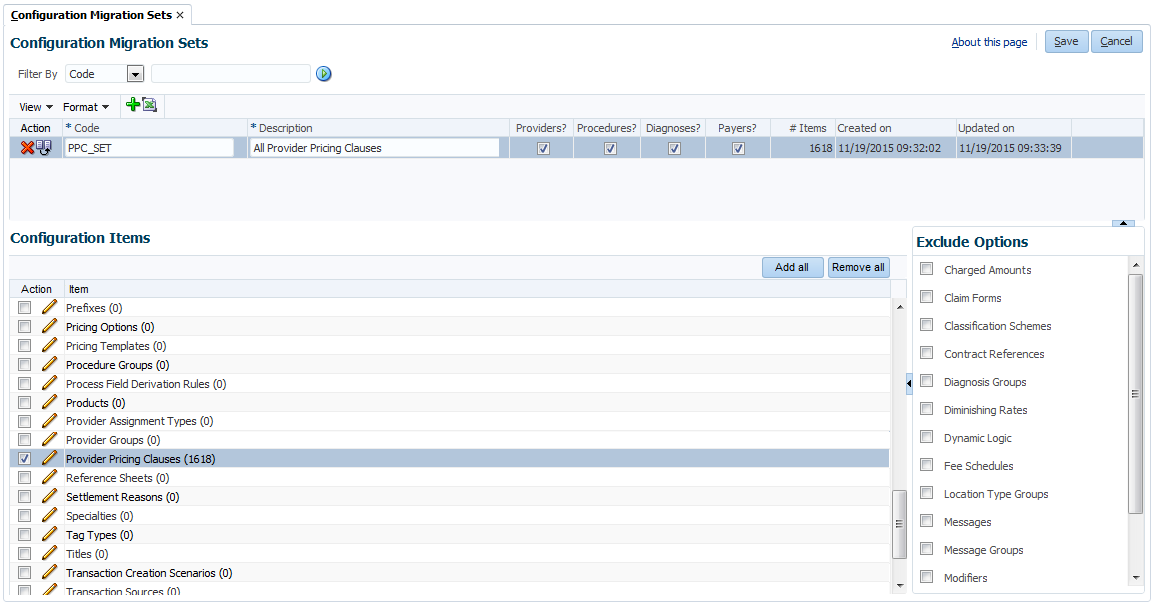Toggle Providers? checkbox for PPC_SET
This screenshot has width=1155, height=605.
pyautogui.click(x=544, y=148)
